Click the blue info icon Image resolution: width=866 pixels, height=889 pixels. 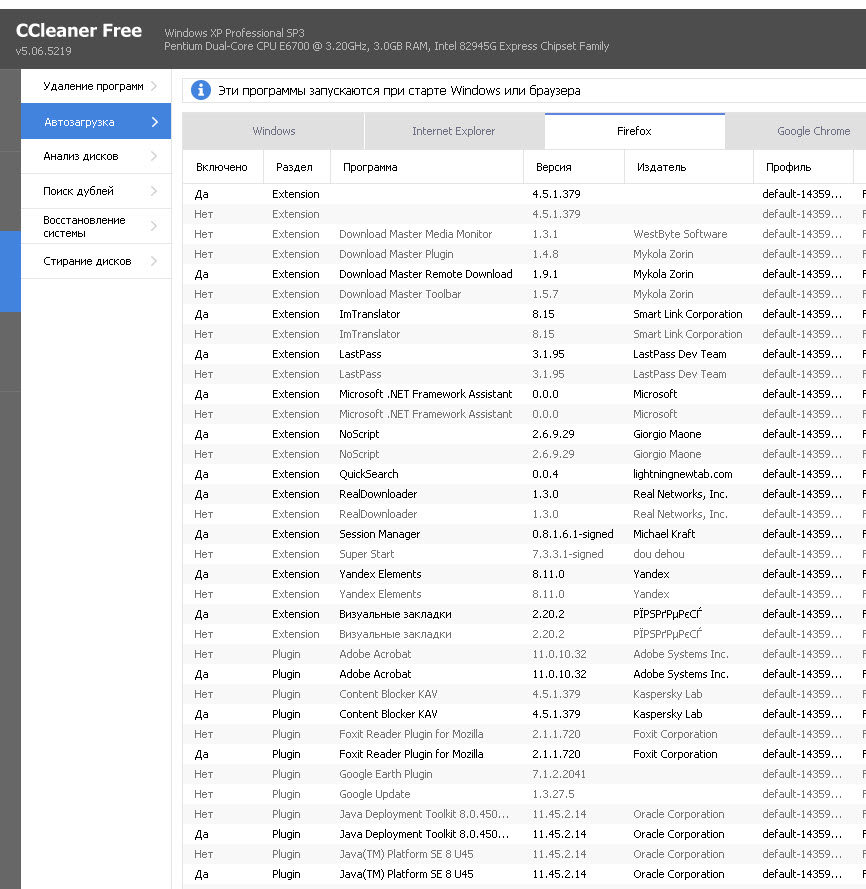(x=200, y=91)
